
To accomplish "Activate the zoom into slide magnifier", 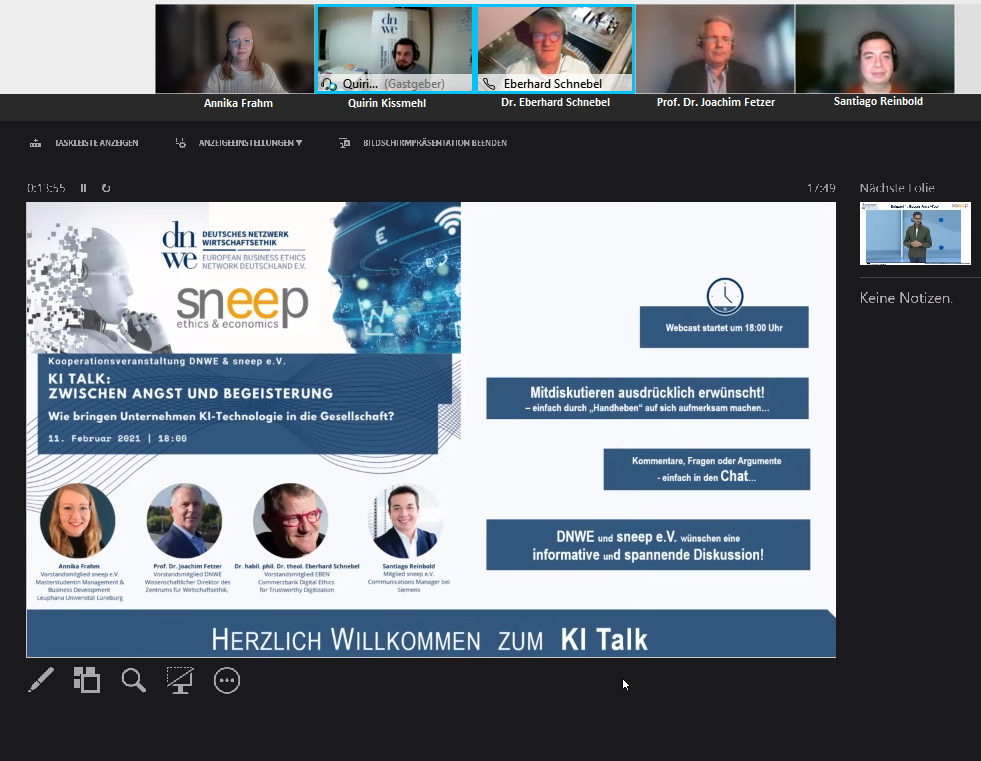I will tap(133, 680).
